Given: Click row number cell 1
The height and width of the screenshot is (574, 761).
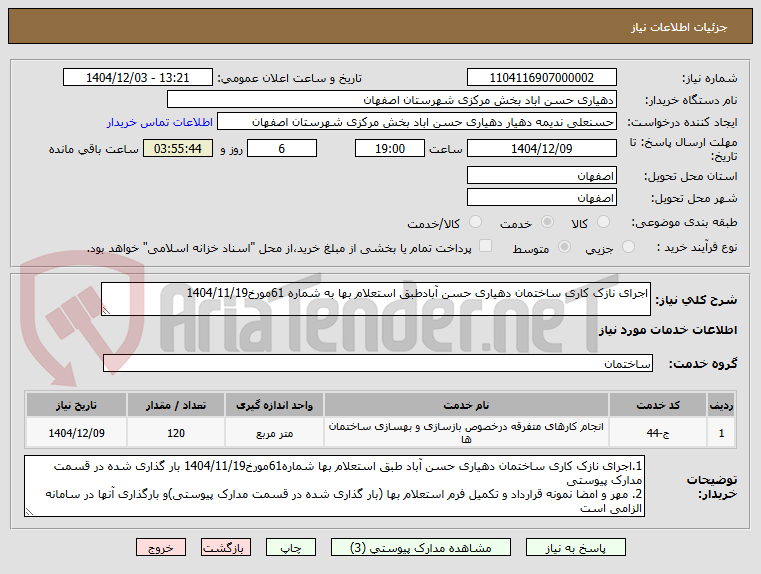Looking at the screenshot, I should [x=721, y=433].
